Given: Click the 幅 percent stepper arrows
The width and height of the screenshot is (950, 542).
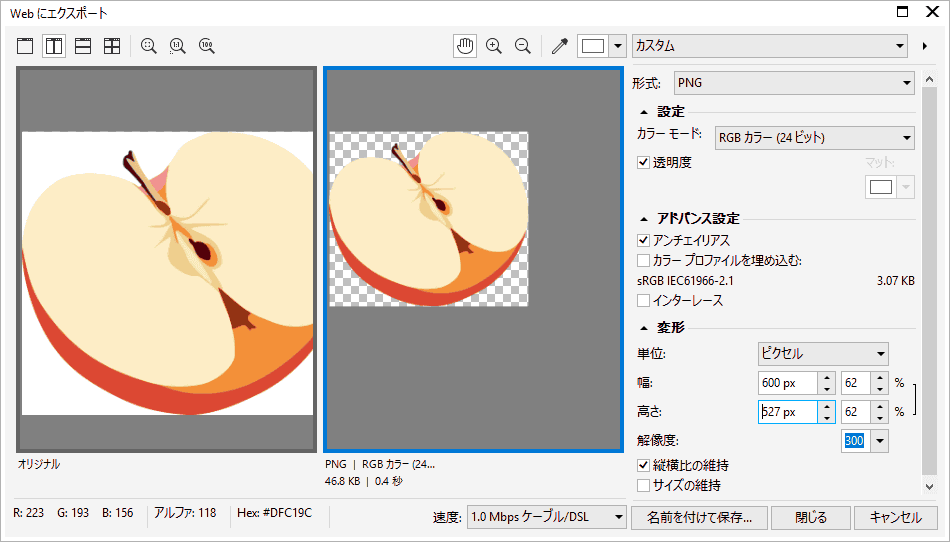Looking at the screenshot, I should pyautogui.click(x=880, y=383).
